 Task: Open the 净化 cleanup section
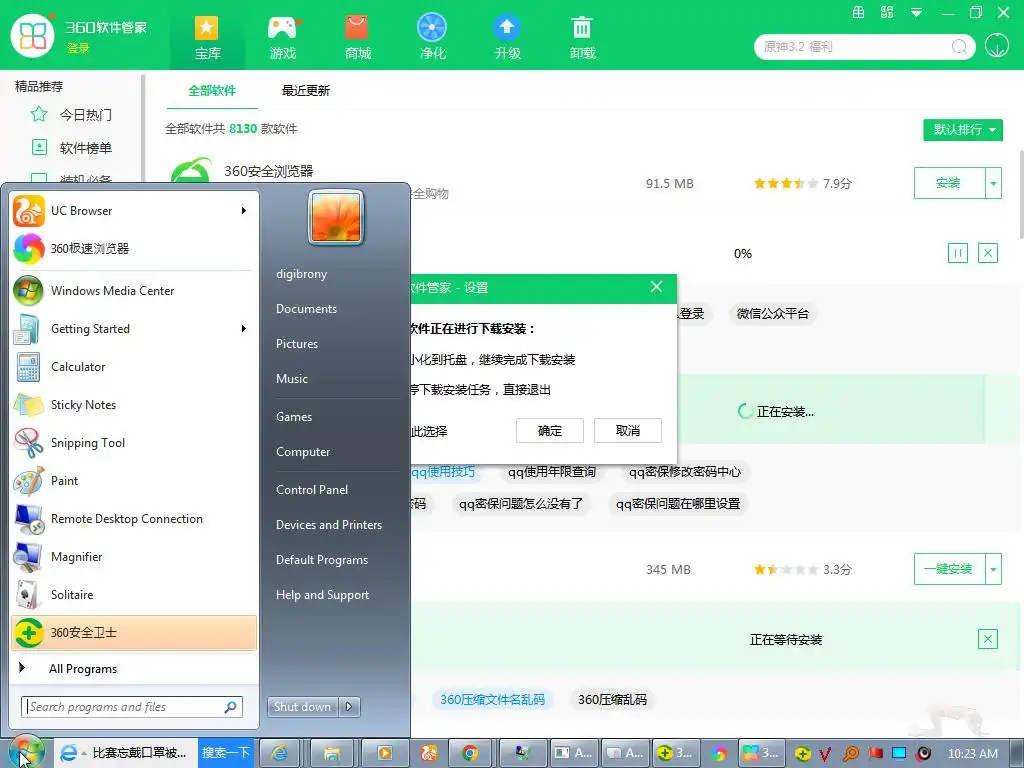(432, 37)
